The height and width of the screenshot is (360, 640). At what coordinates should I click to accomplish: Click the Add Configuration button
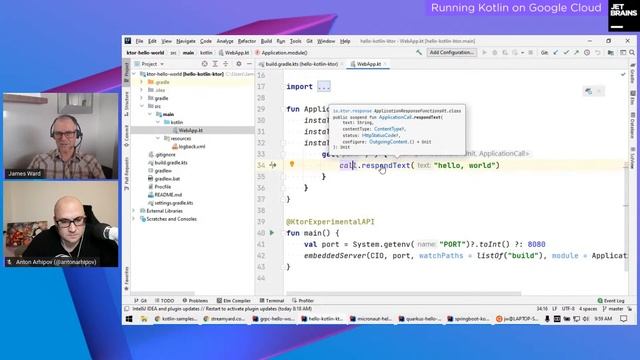(451, 52)
